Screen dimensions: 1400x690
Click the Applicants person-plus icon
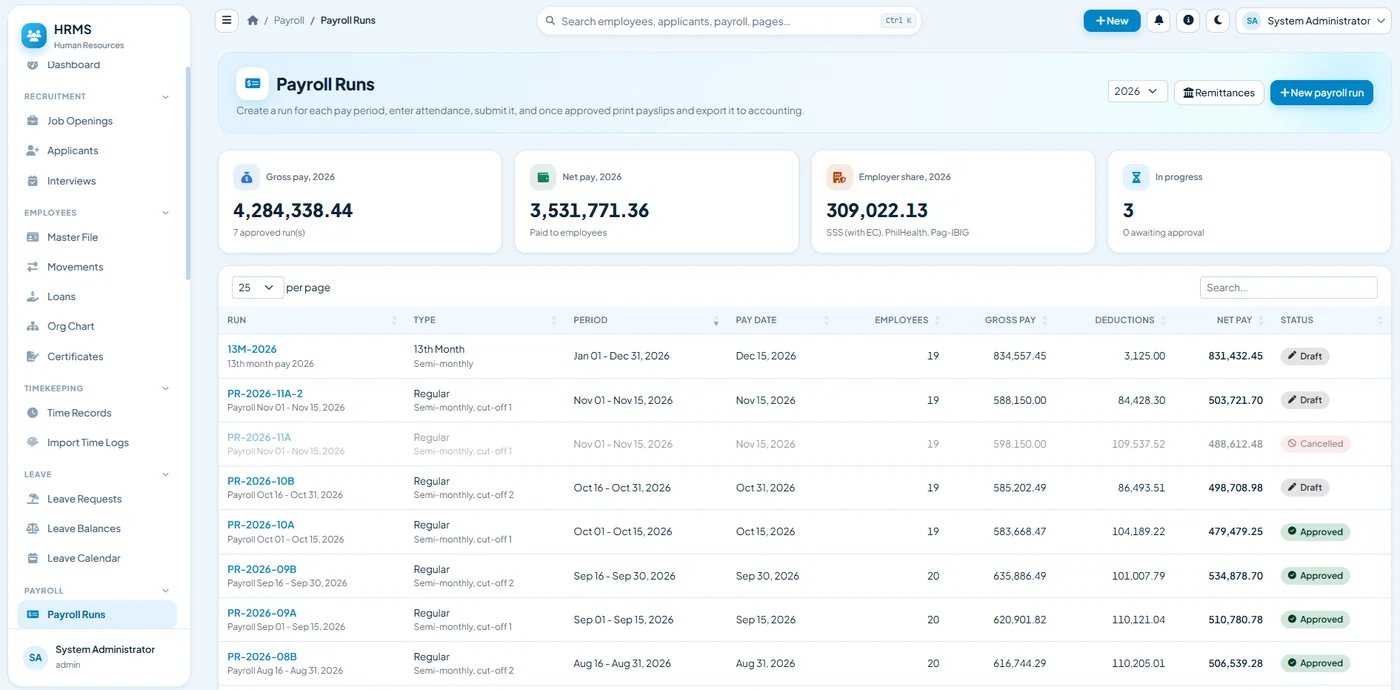[x=33, y=151]
